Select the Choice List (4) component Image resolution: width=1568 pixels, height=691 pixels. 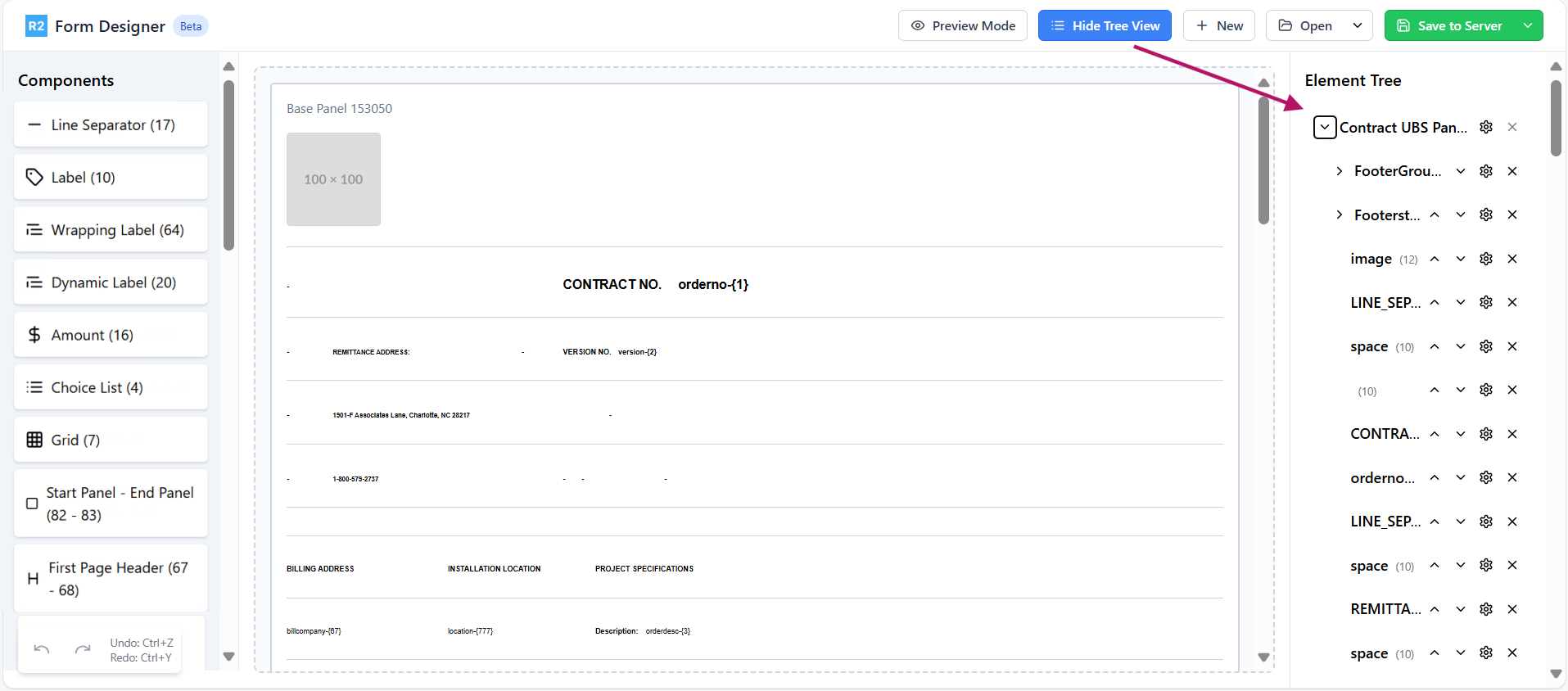click(x=111, y=386)
